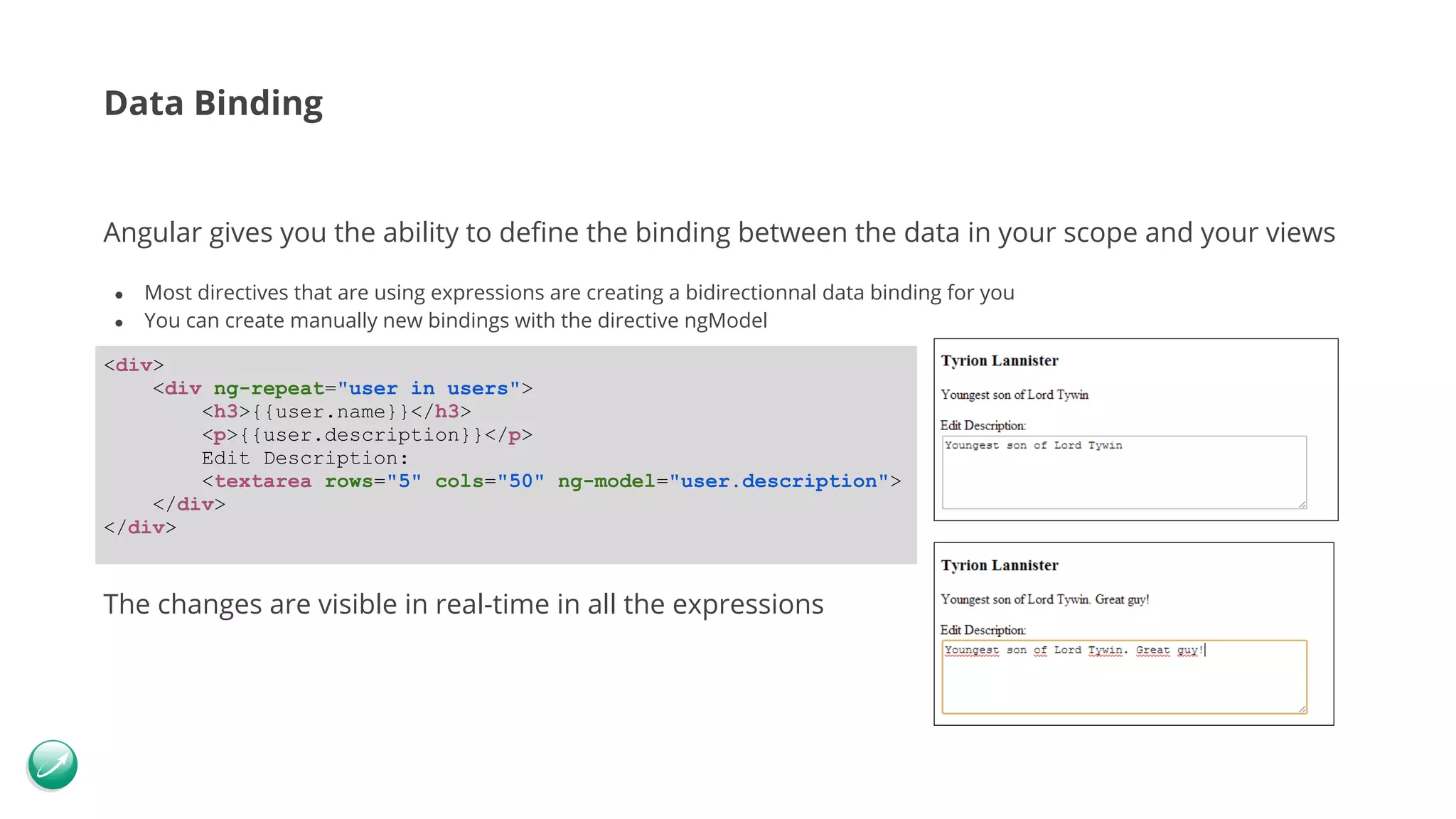Click the upper 'Edit Description:' label
1456x819 pixels.
point(983,425)
